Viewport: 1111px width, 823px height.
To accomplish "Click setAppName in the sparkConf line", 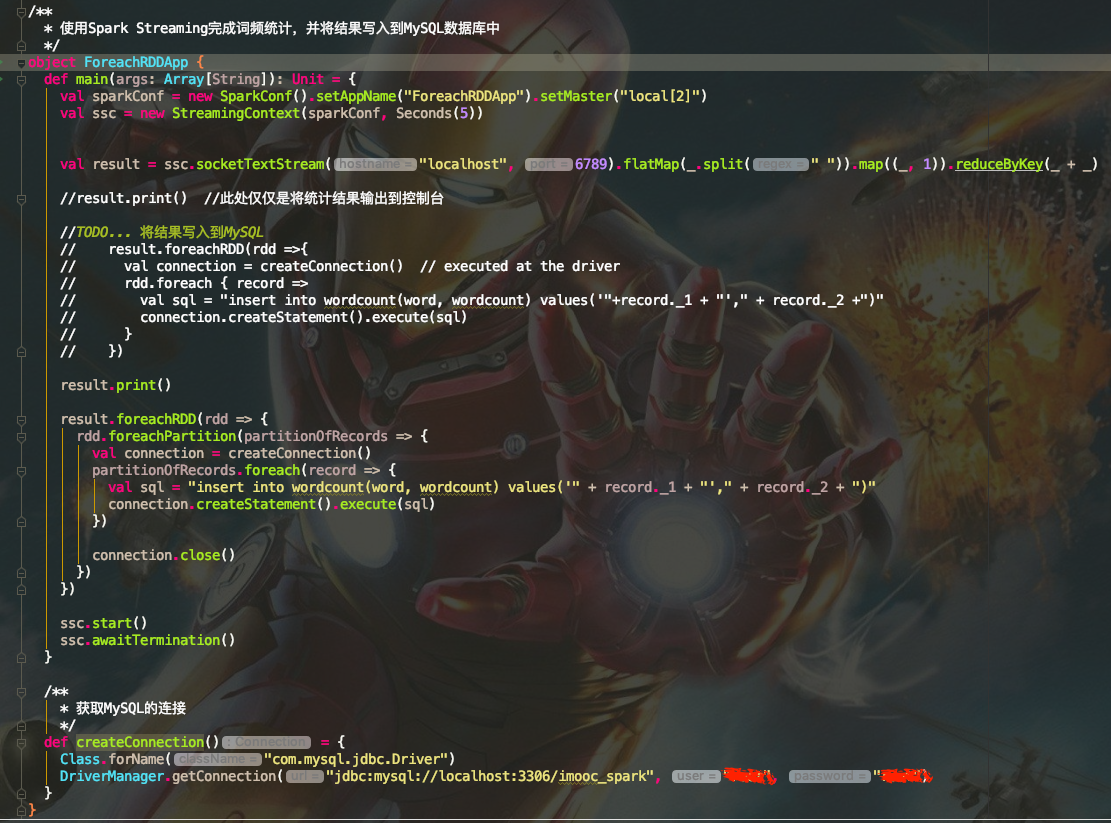I will 356,96.
